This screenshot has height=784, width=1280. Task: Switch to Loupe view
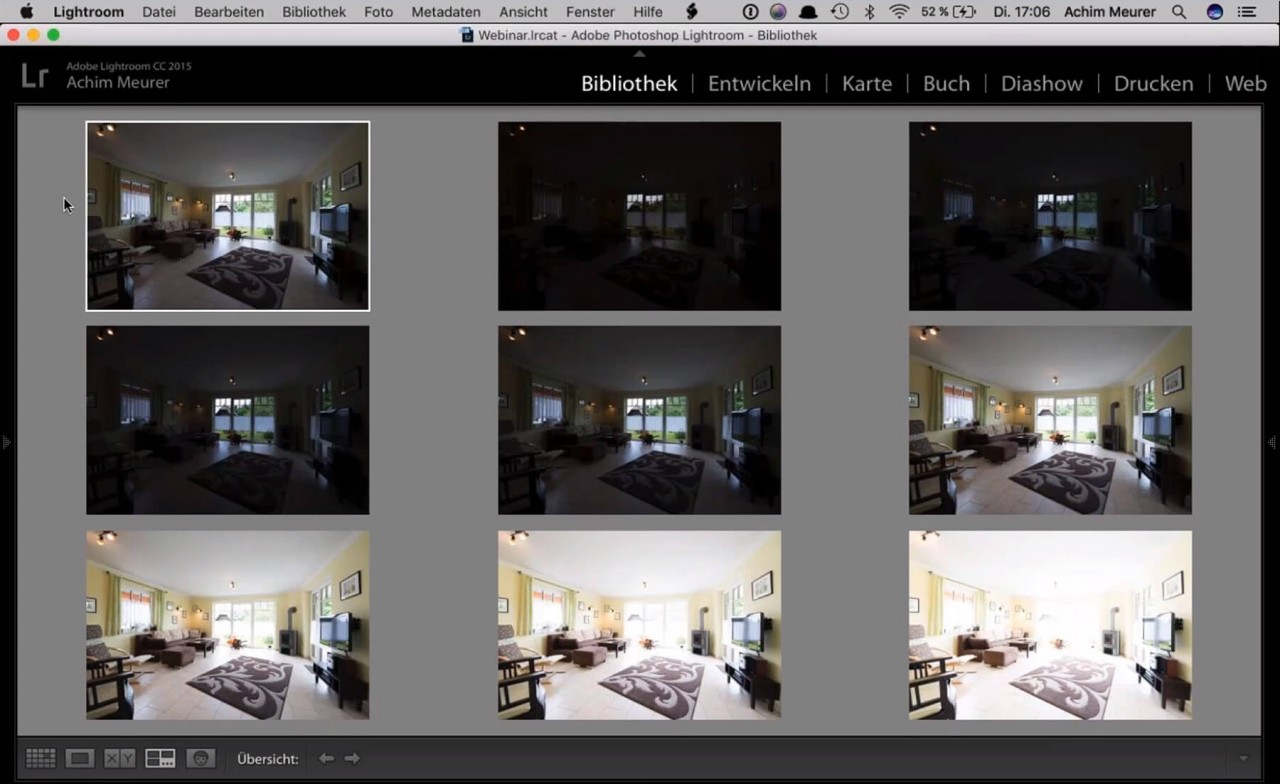point(80,758)
